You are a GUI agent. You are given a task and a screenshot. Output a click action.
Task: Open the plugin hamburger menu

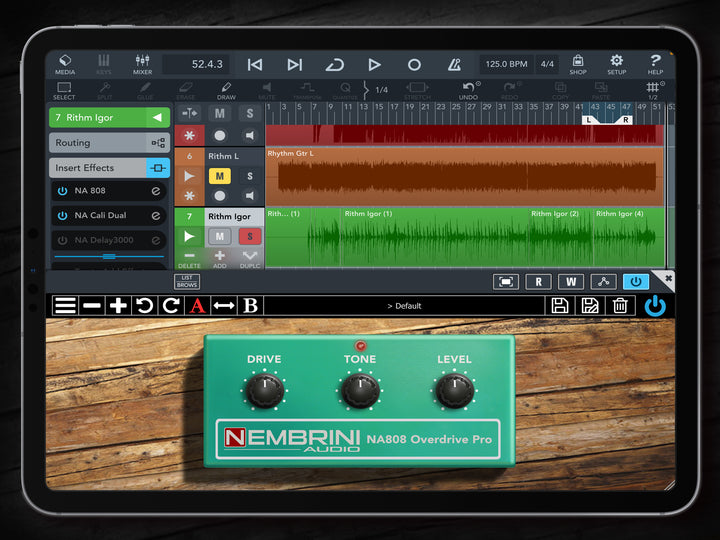click(65, 305)
